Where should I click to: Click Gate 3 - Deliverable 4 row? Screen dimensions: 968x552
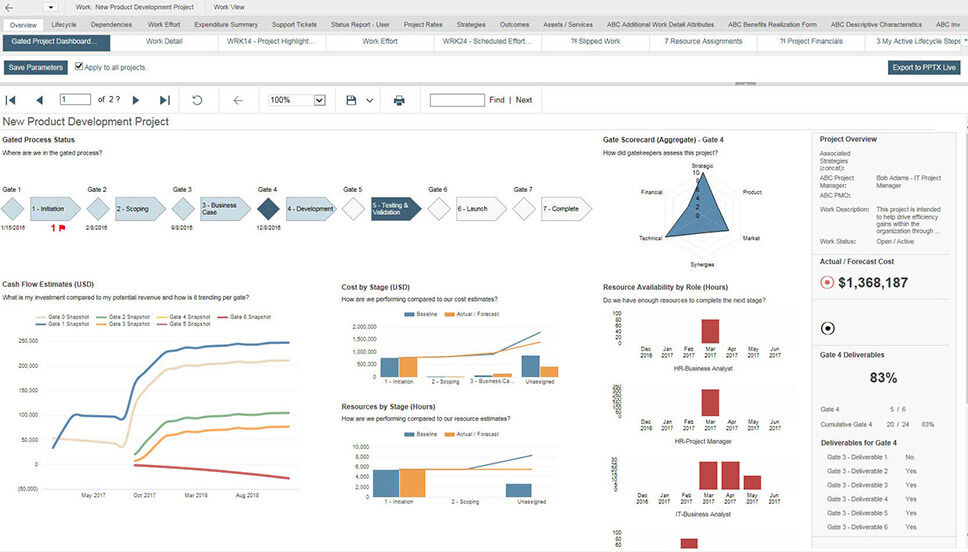click(870, 499)
